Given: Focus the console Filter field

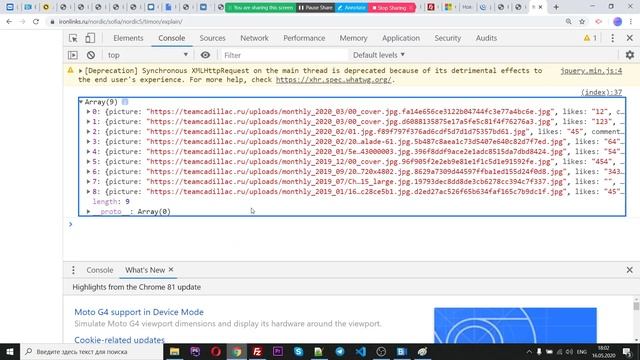Looking at the screenshot, I should [x=284, y=55].
